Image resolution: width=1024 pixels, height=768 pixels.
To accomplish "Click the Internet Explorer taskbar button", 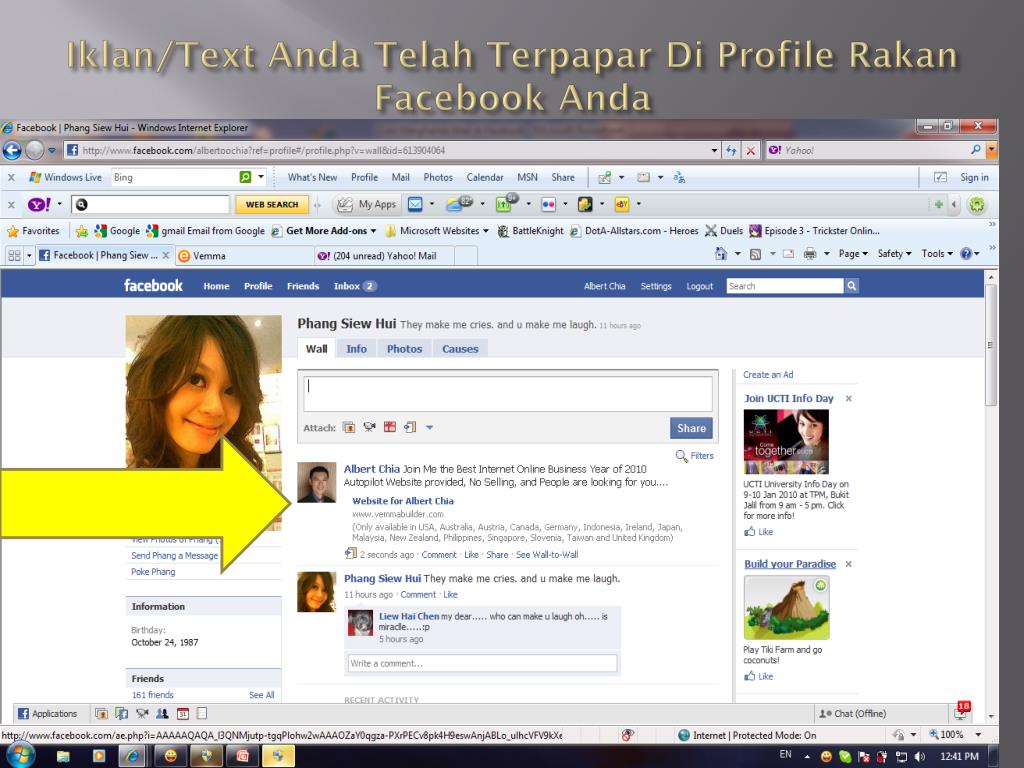I will [133, 756].
